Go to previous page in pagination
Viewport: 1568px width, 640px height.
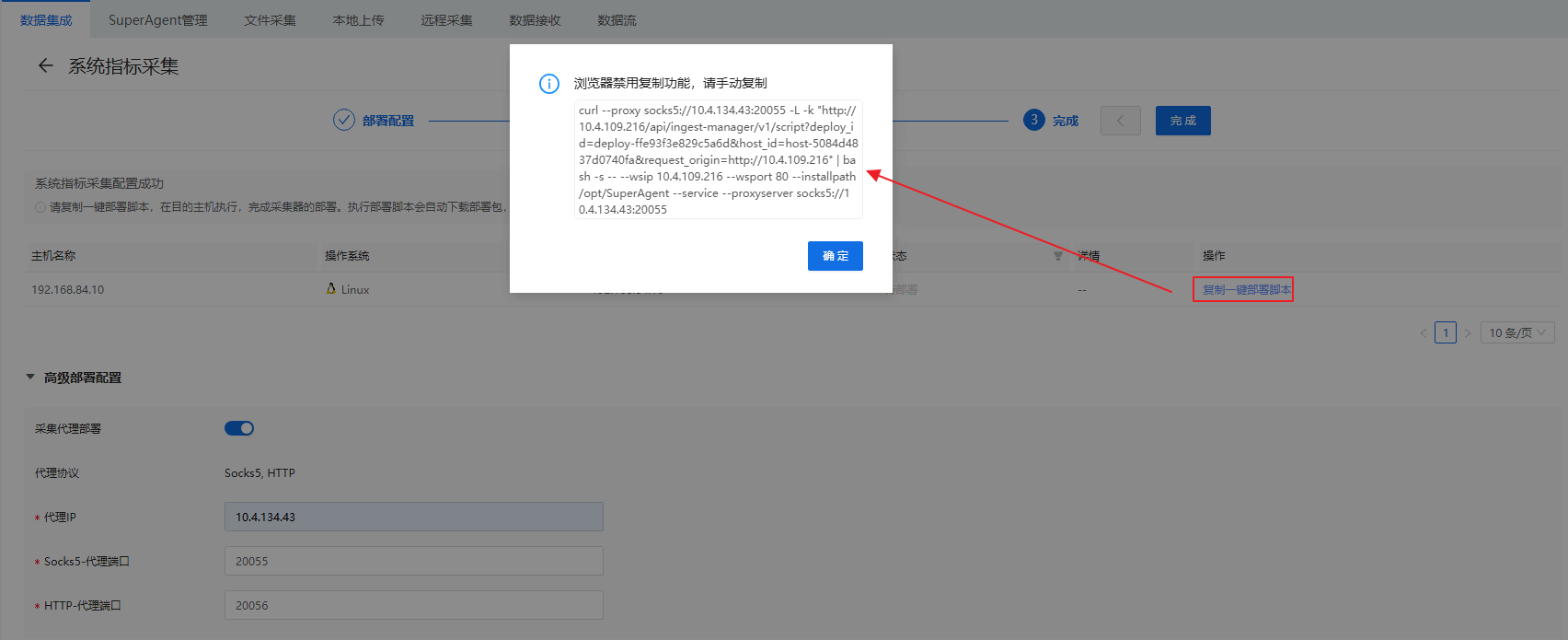[x=1424, y=332]
